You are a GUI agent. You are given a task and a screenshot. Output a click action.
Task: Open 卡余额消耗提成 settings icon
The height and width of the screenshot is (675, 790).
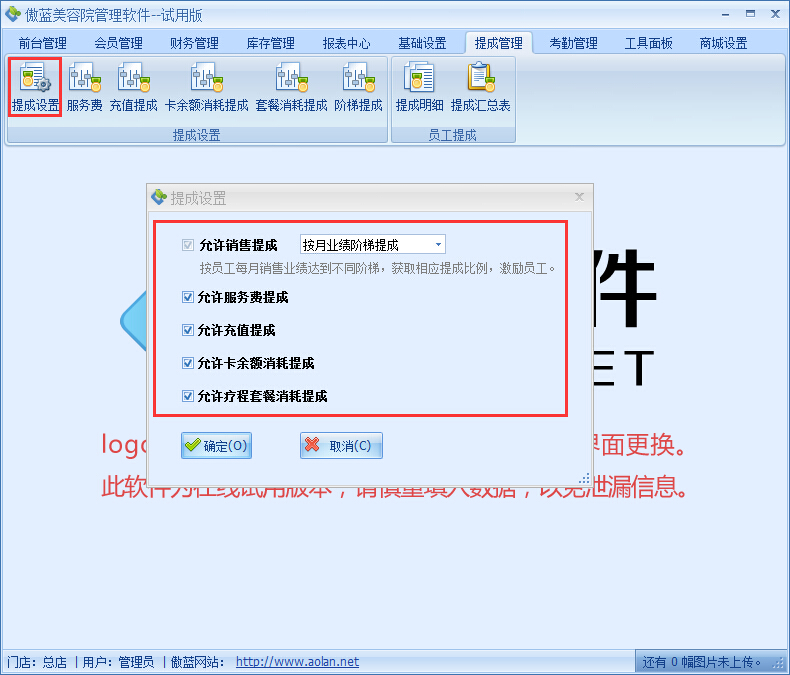[206, 86]
